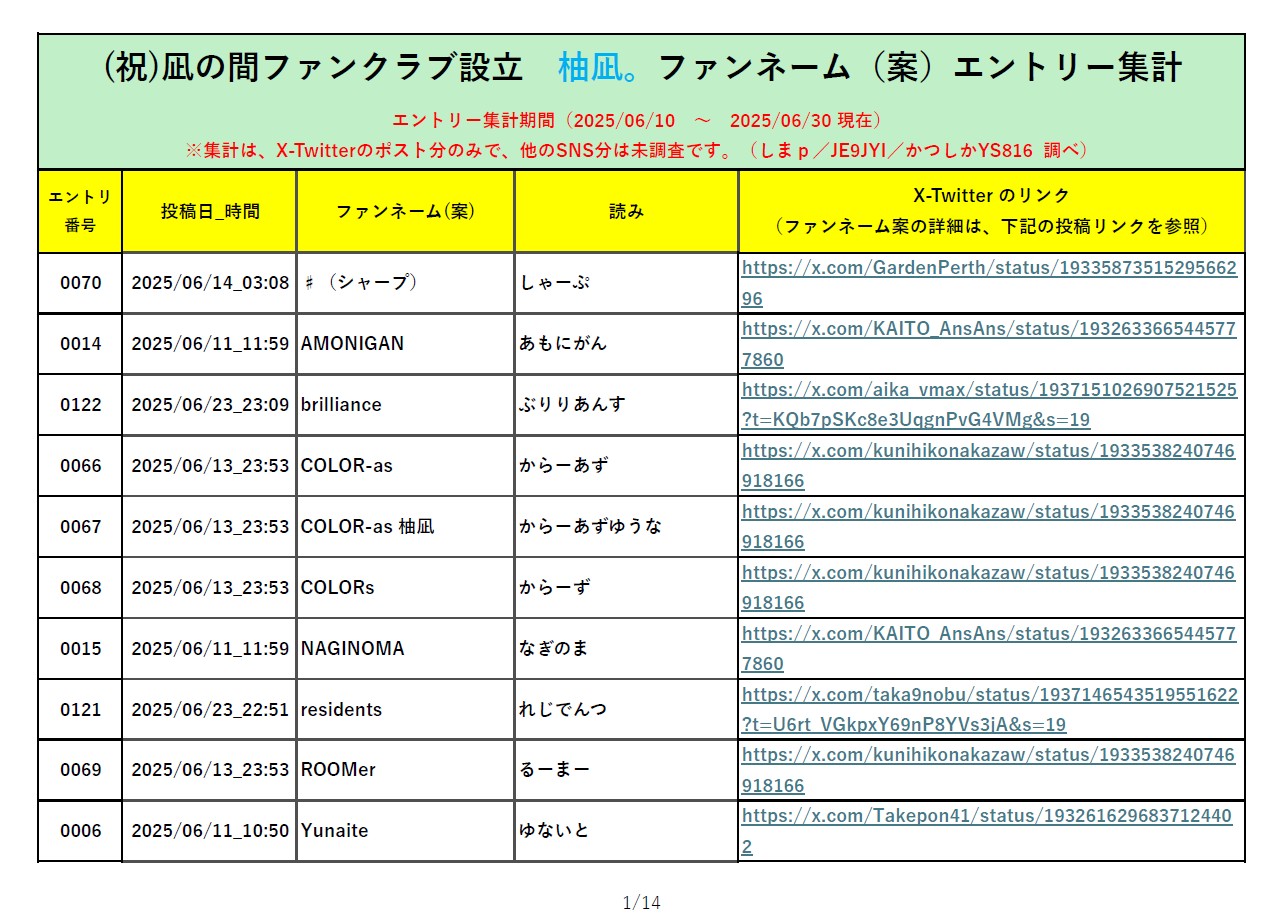Select the date 2025/06/11_10:50
This screenshot has width=1281, height=919.
click(x=210, y=832)
